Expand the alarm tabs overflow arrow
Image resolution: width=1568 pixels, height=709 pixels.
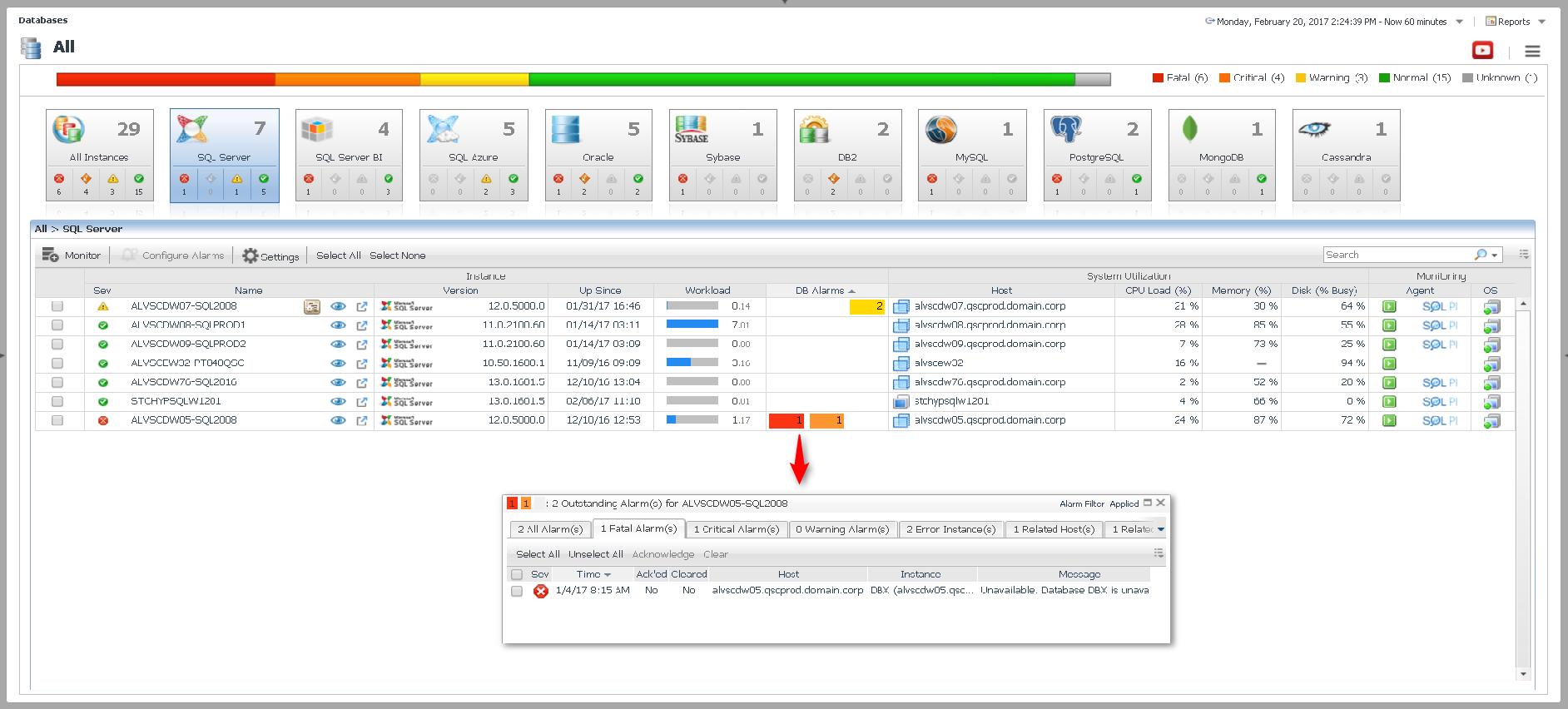(1161, 529)
